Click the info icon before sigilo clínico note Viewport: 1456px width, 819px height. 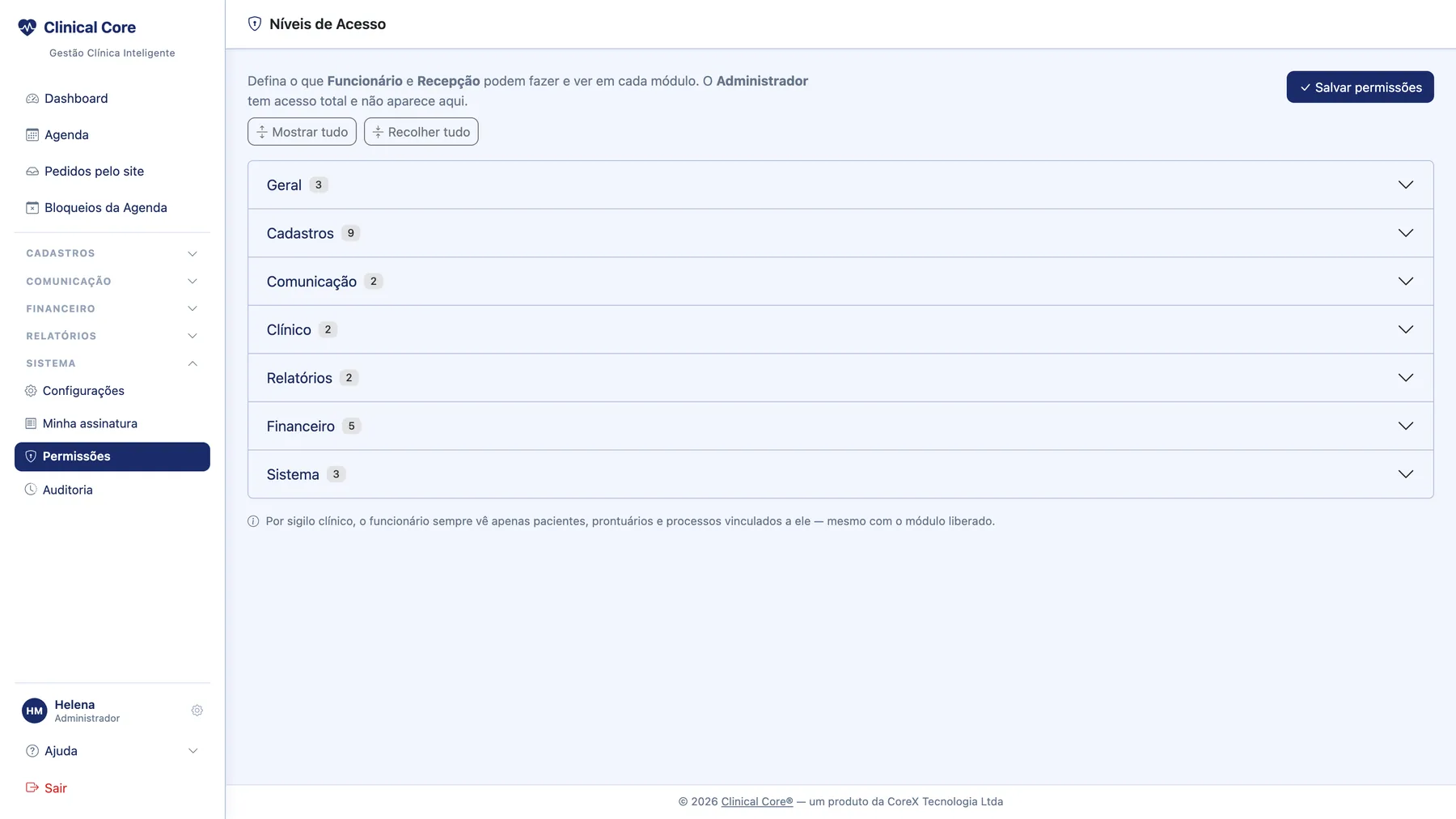click(253, 521)
